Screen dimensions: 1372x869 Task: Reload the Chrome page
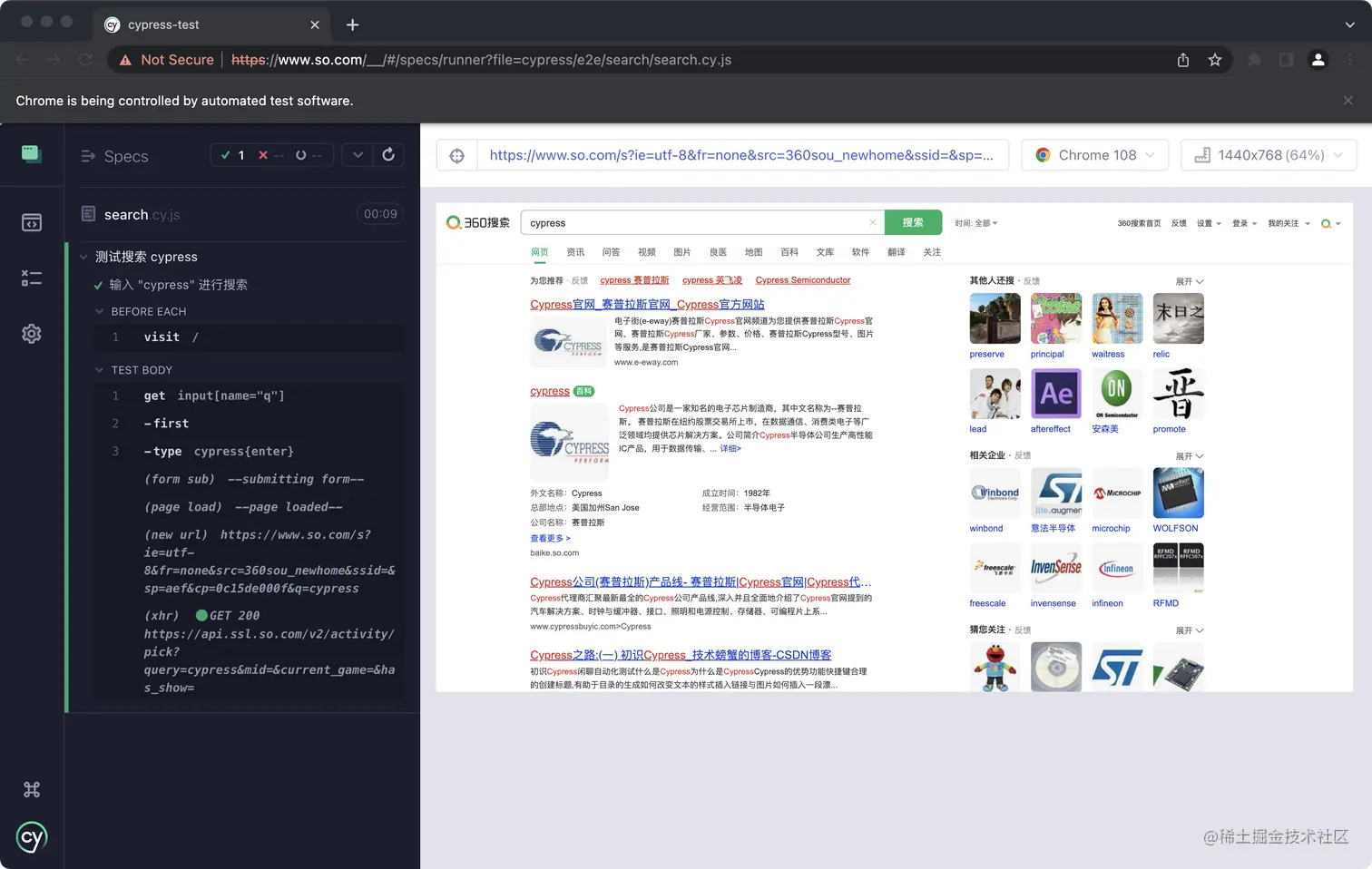[x=85, y=60]
